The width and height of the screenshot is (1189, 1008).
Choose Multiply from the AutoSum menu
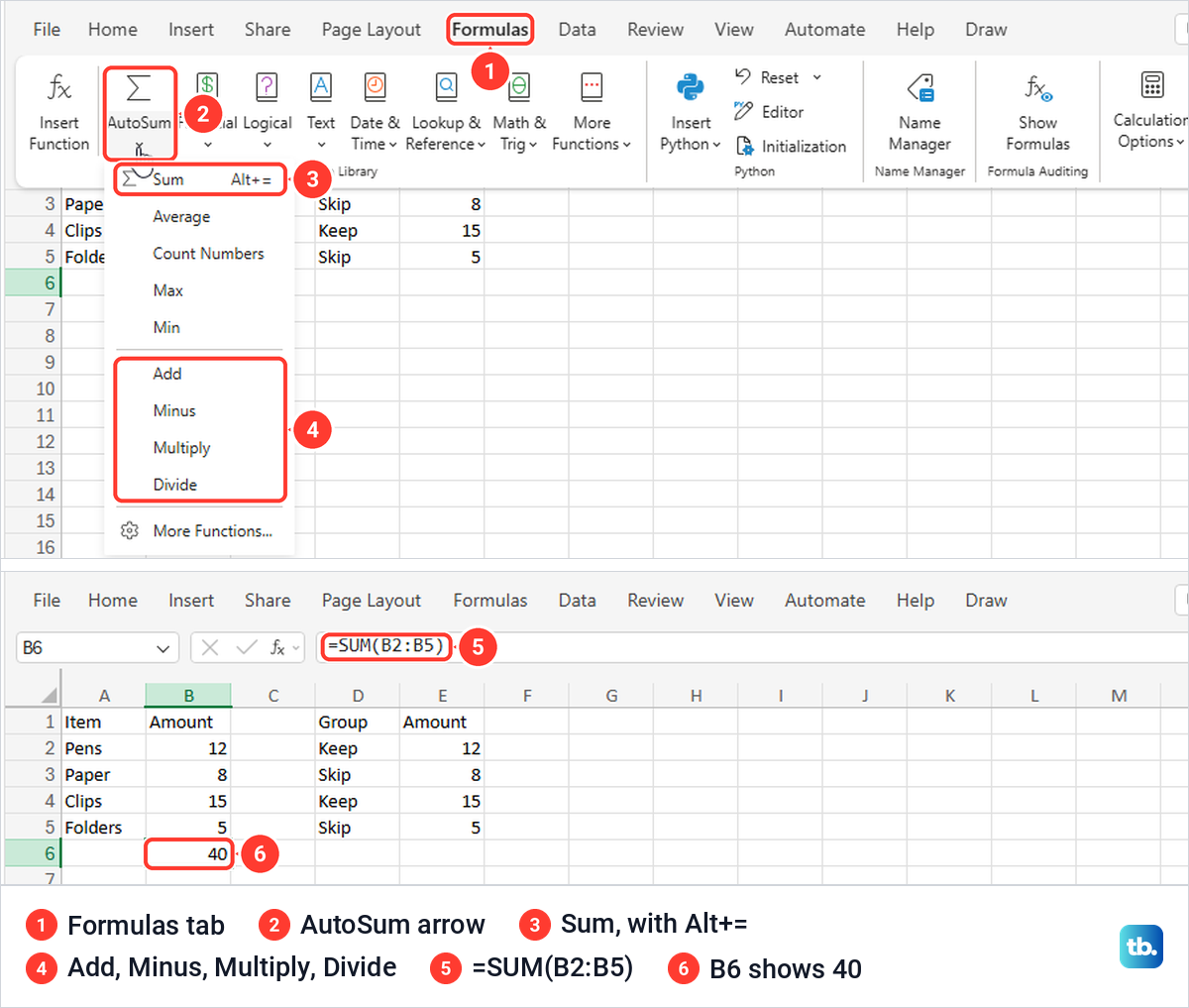(x=201, y=447)
